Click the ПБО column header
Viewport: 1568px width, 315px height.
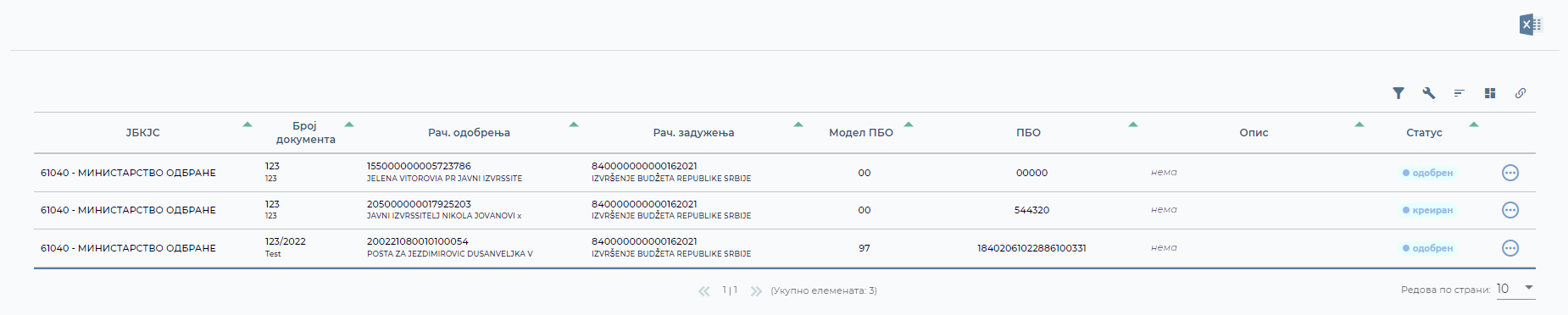tap(1028, 133)
